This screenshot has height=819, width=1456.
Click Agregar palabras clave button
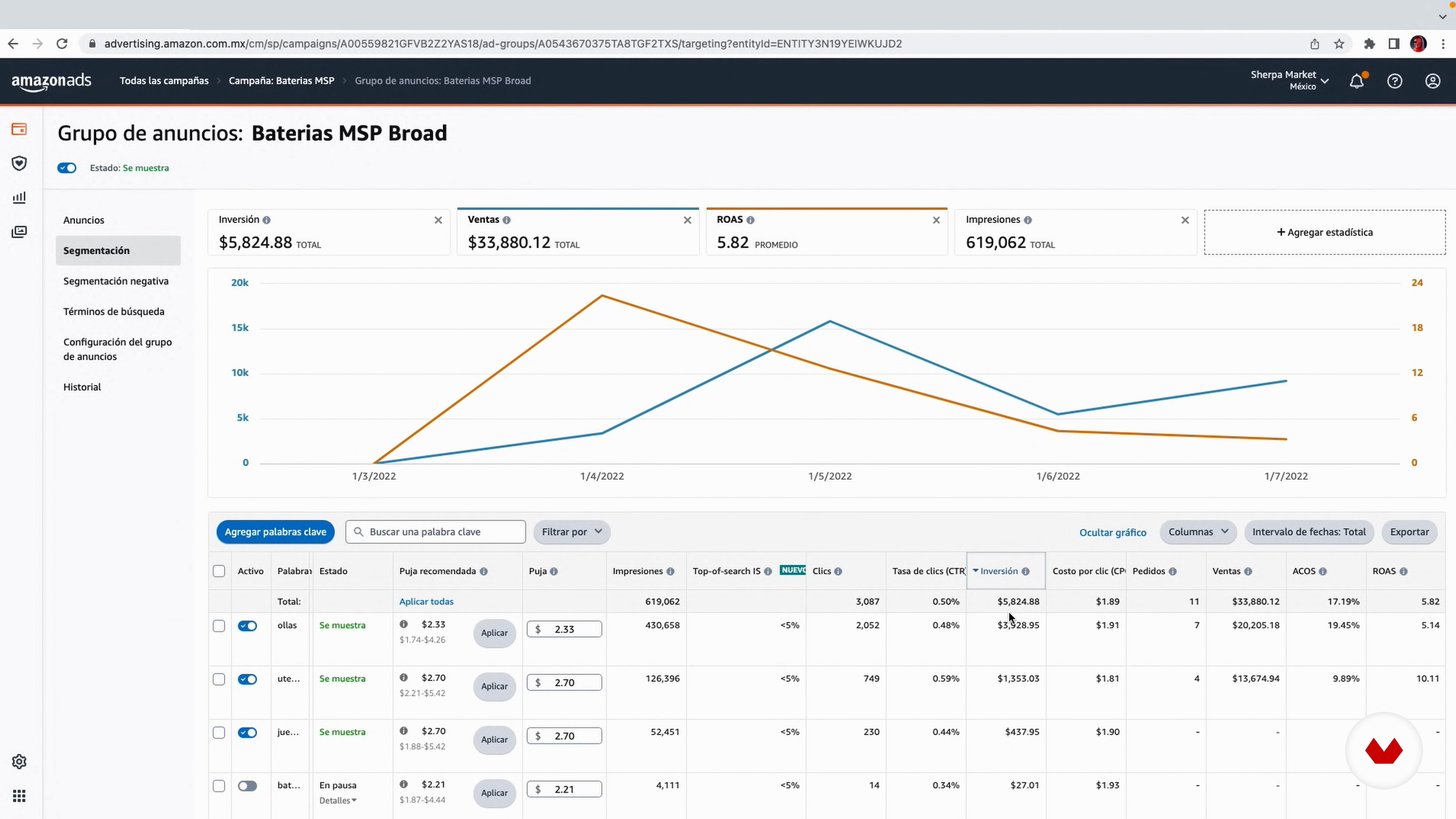point(275,532)
